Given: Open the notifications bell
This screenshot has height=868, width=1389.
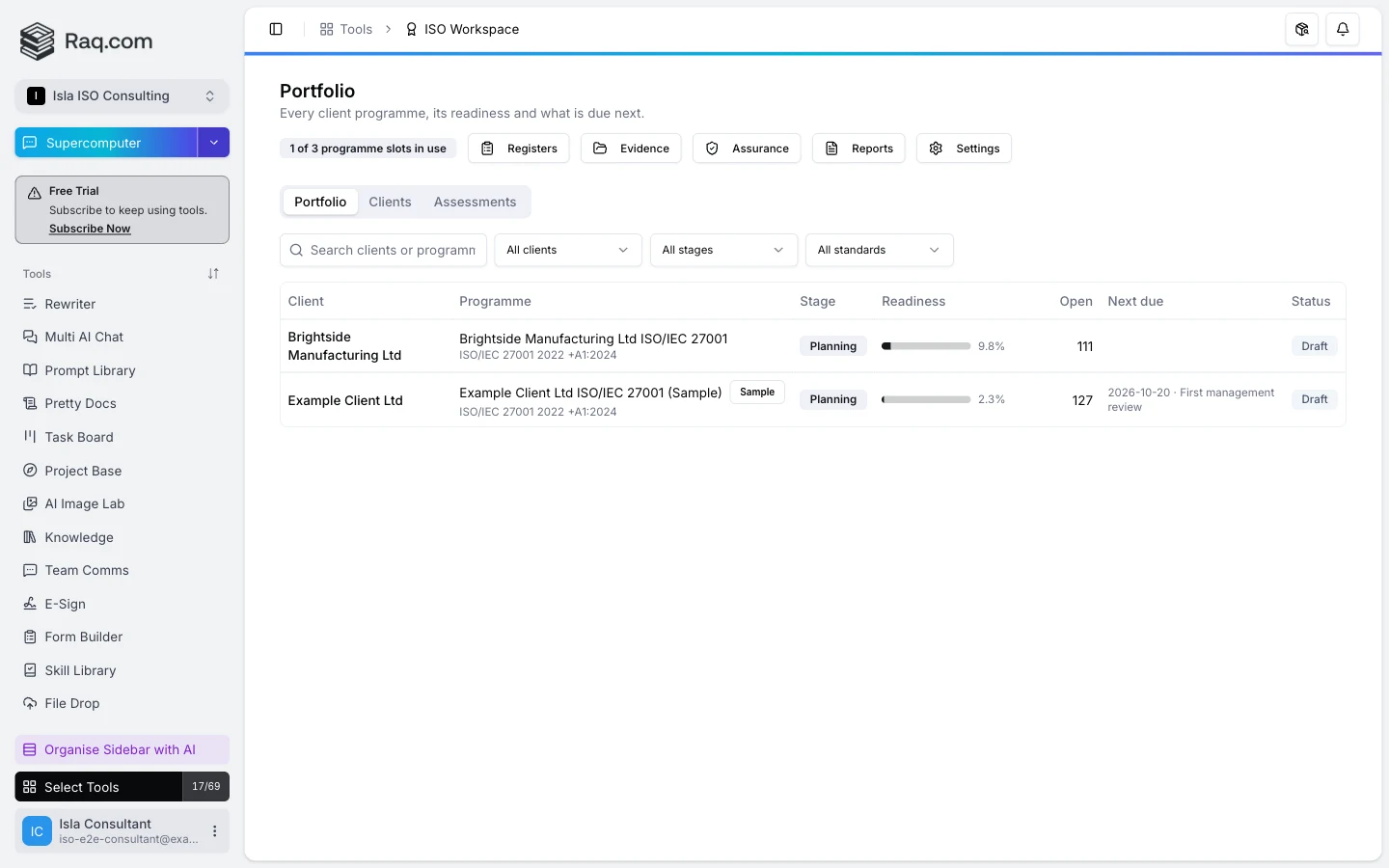Looking at the screenshot, I should pyautogui.click(x=1343, y=29).
